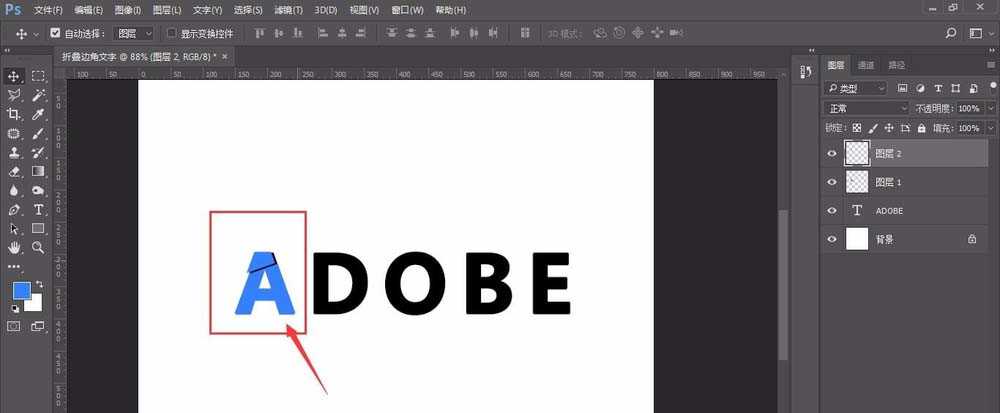Hide the ADOBE text layer
The image size is (1000, 413).
(x=831, y=211)
